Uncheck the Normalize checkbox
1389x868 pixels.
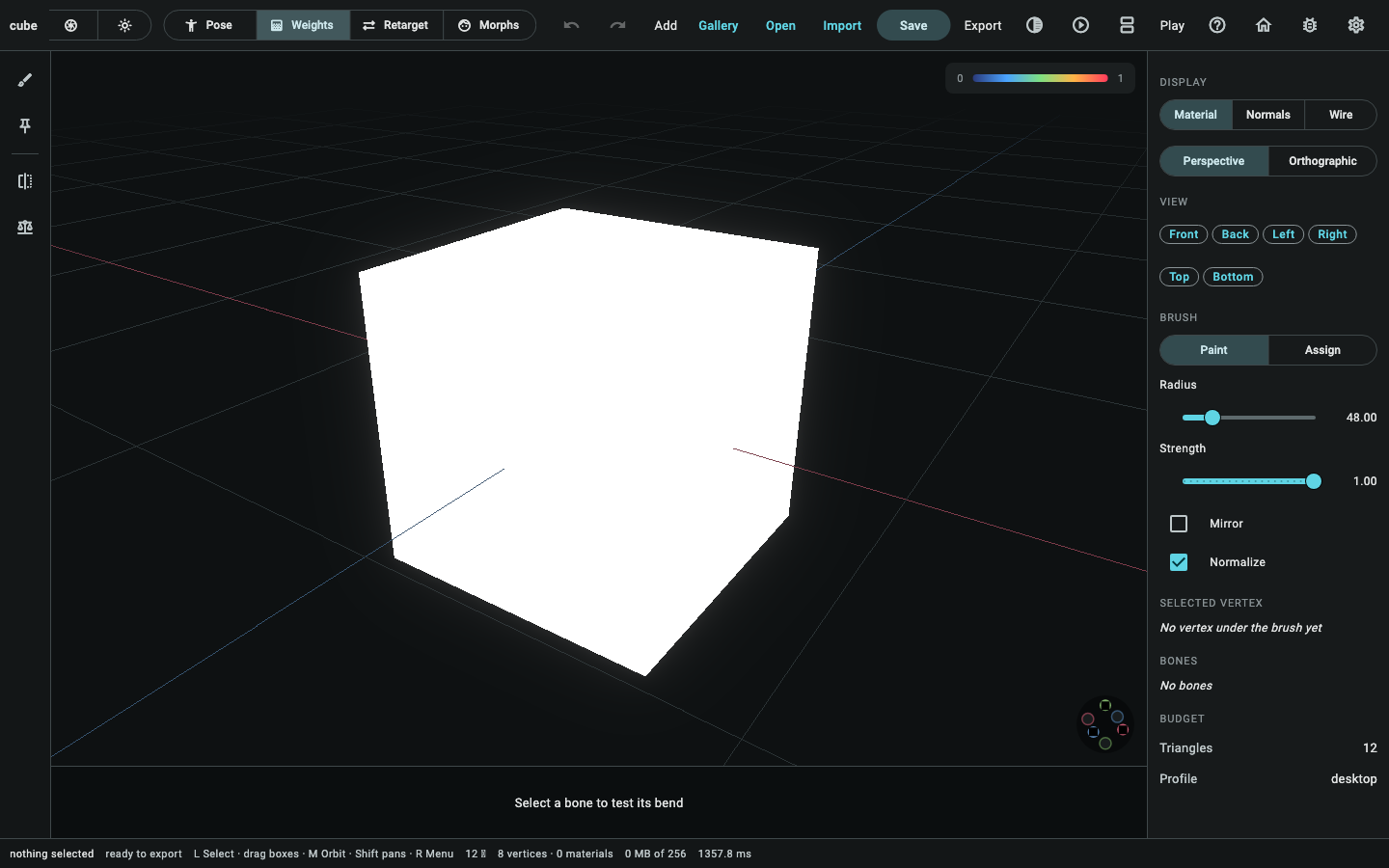click(x=1179, y=562)
